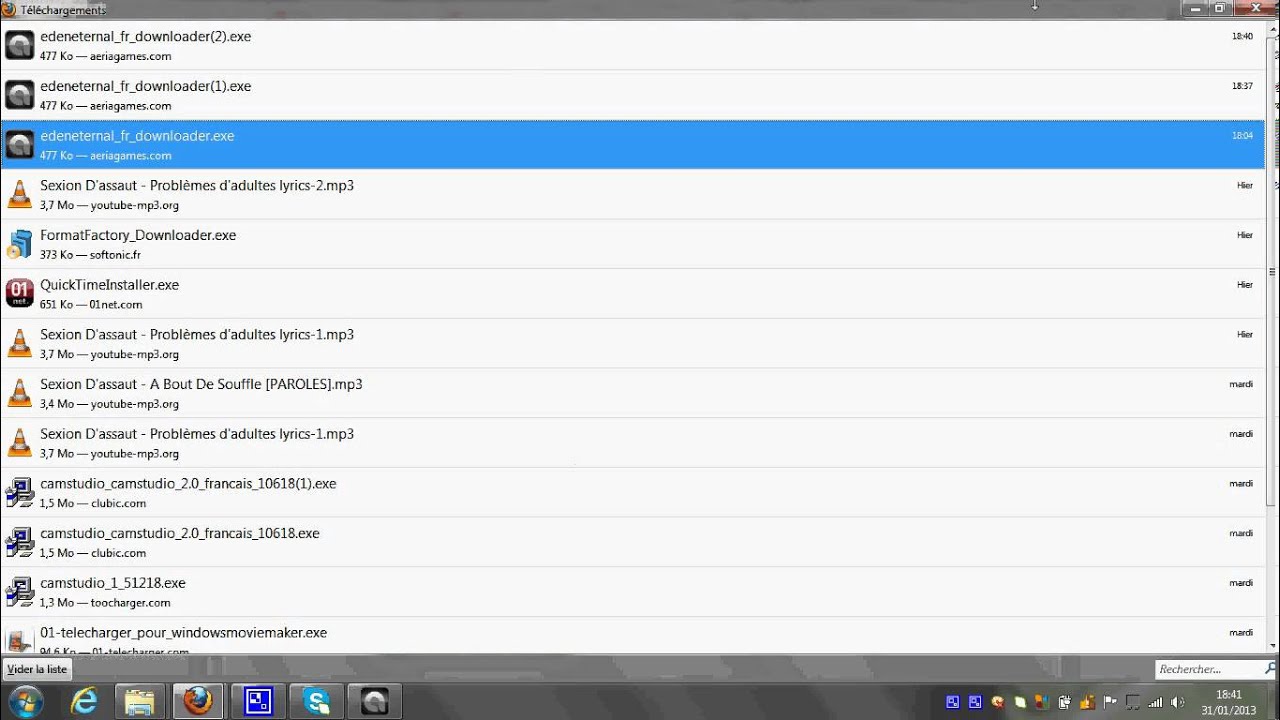
Task: Click the Action Center flag tray icon
Action: (x=1110, y=702)
